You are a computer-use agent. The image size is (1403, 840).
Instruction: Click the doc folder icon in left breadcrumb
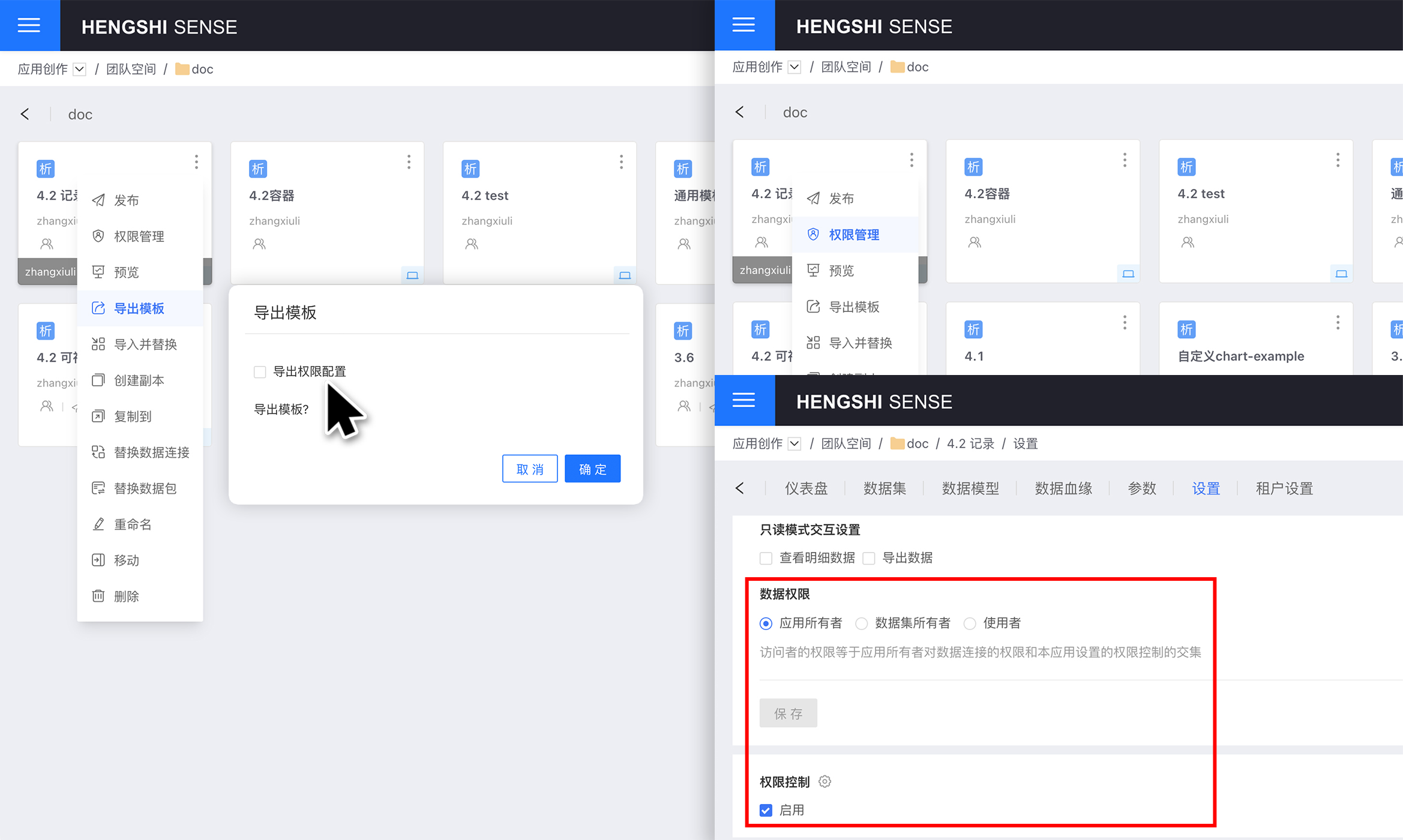[x=182, y=70]
